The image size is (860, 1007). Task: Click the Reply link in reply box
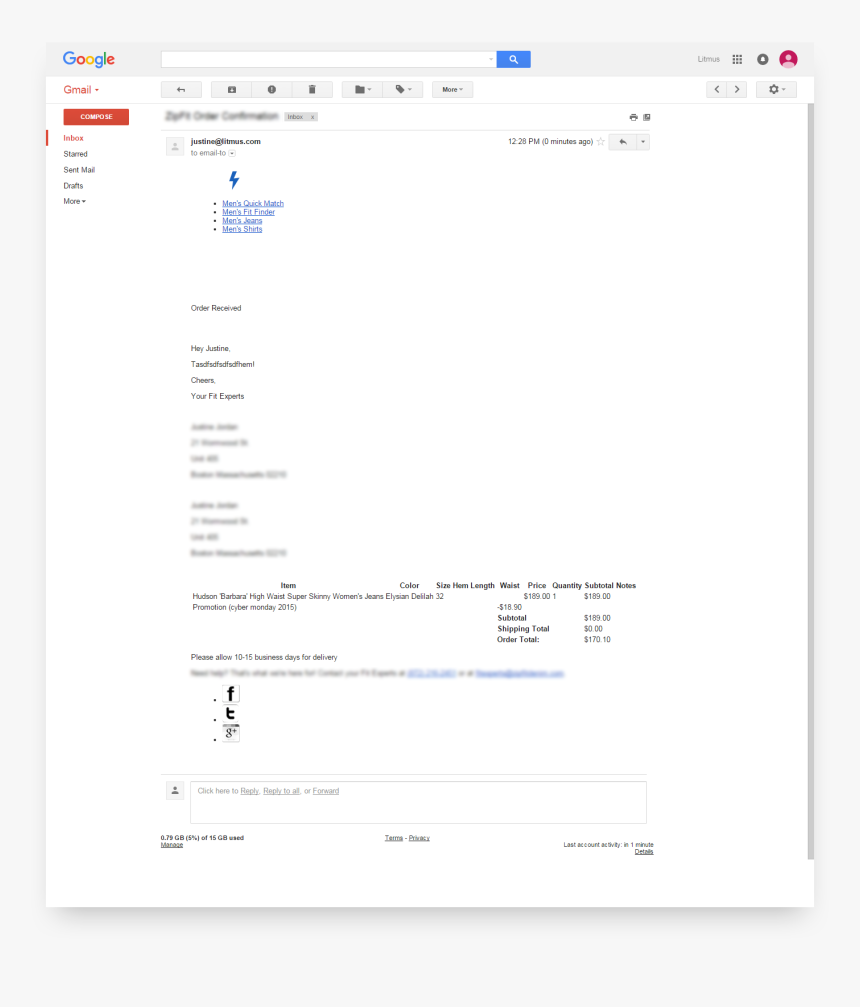[x=249, y=791]
